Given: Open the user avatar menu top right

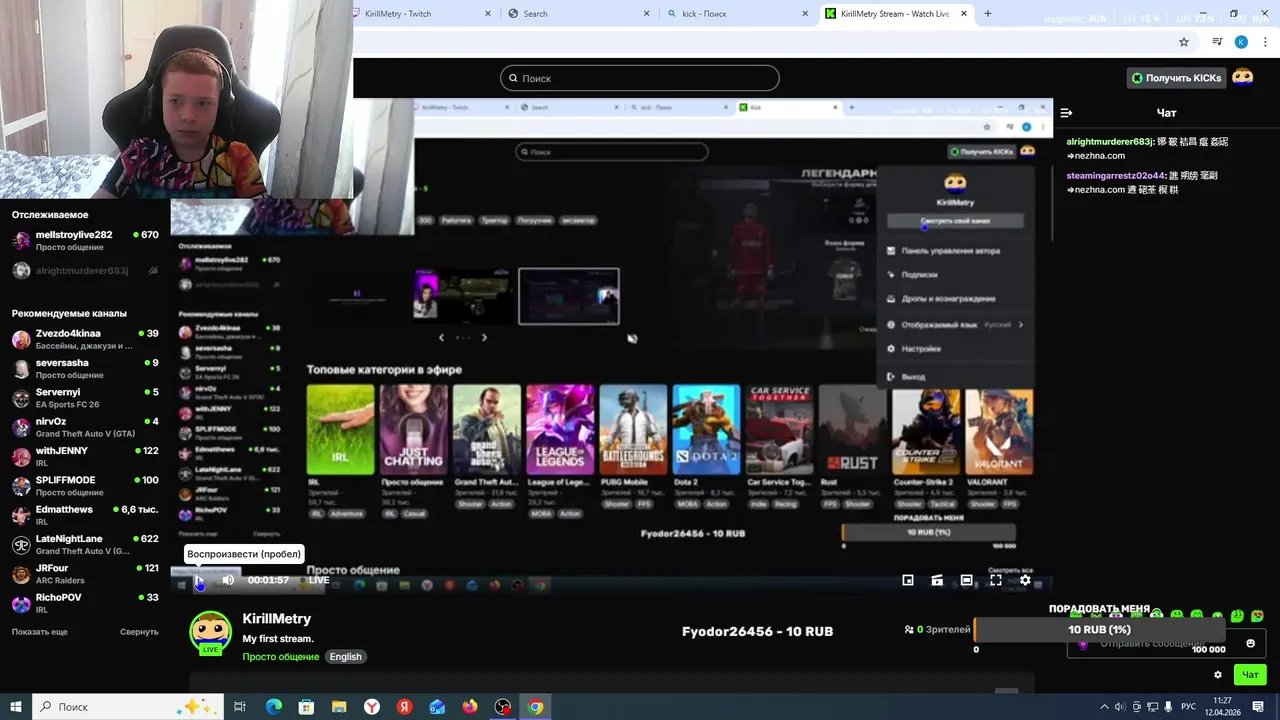Looking at the screenshot, I should [1243, 77].
